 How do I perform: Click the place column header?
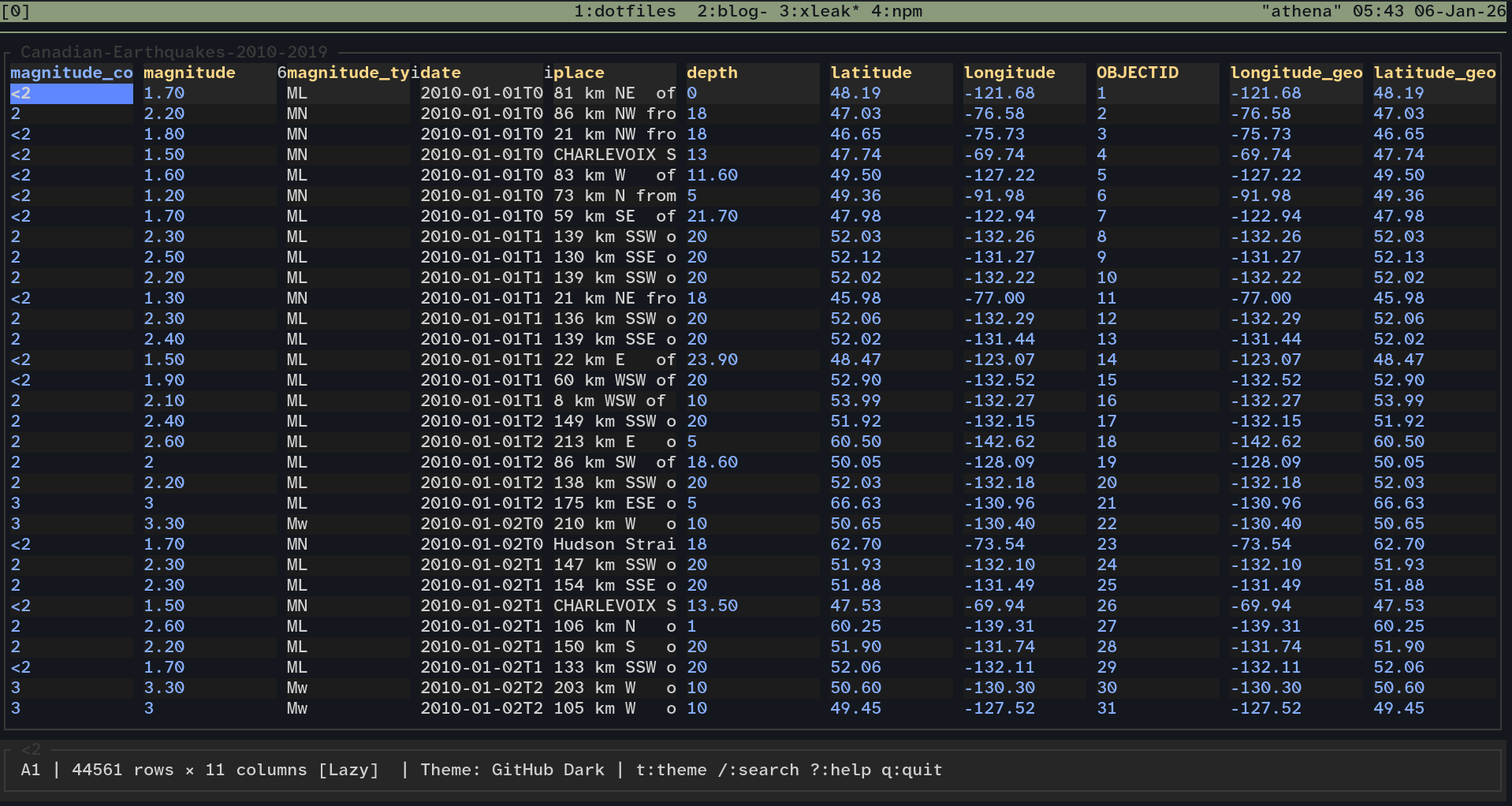click(x=579, y=73)
